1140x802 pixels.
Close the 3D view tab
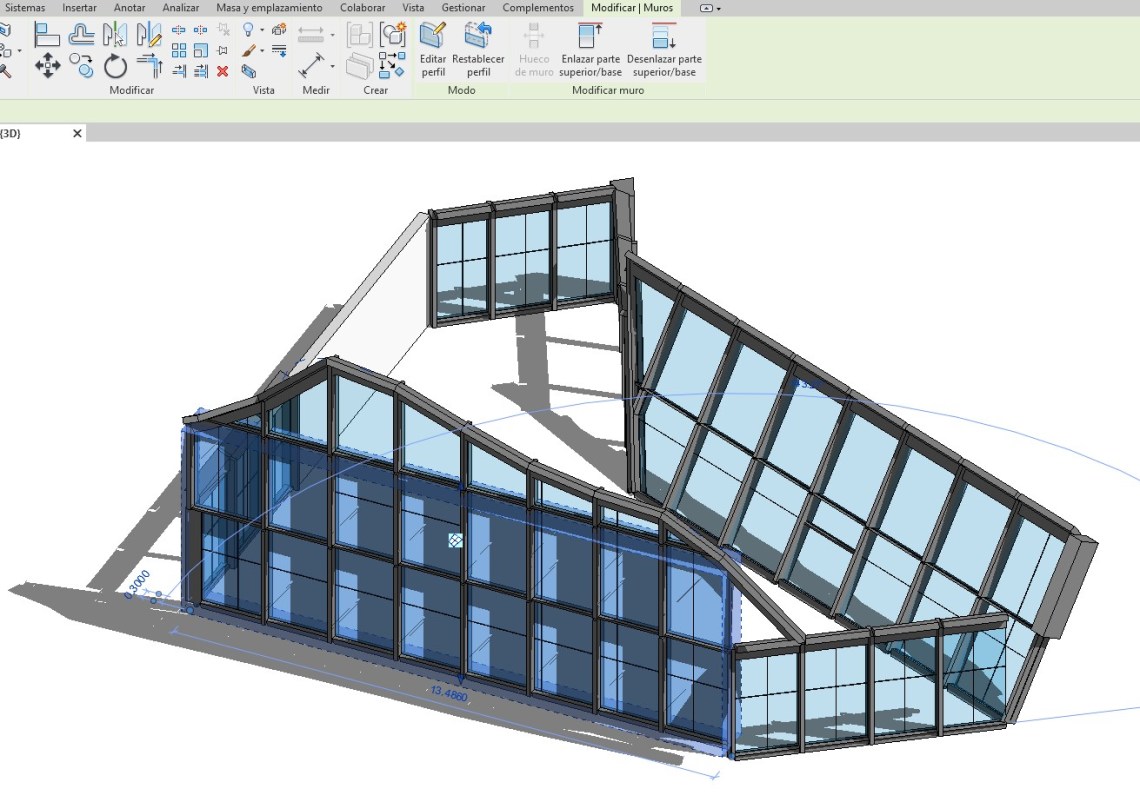pos(77,133)
